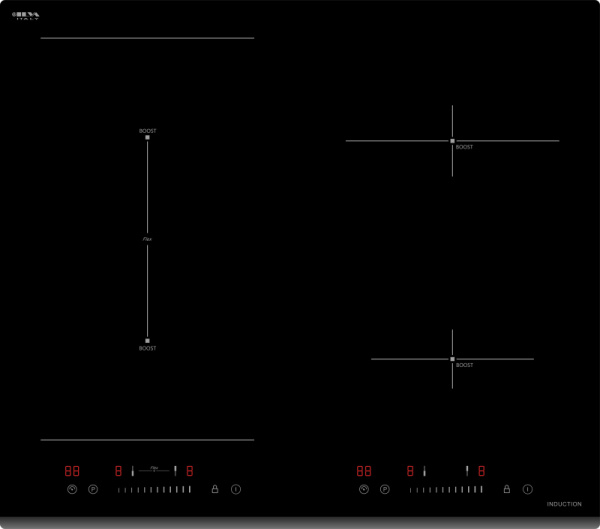600x529 pixels.
Task: Click the top BOOST label of Flex zone
Action: [x=147, y=131]
